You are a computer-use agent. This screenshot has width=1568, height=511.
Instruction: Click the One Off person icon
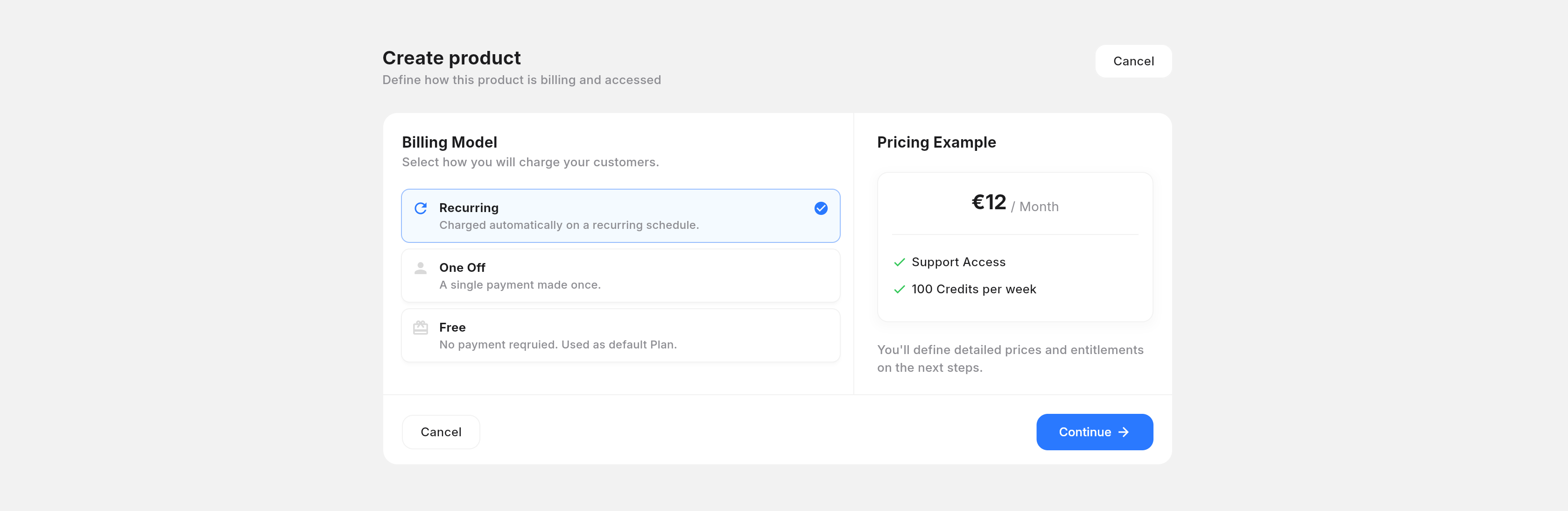tap(420, 268)
